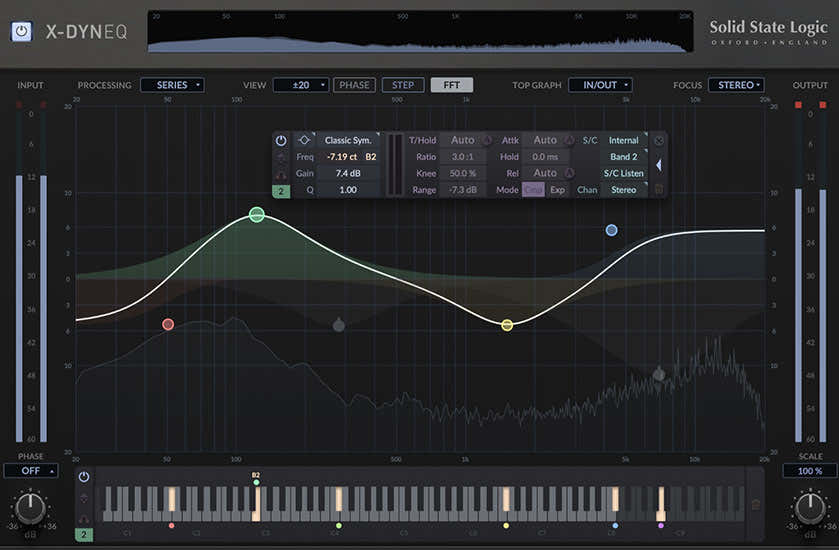Select the red band node on graph
Screen dimensions: 839x550
[168, 324]
